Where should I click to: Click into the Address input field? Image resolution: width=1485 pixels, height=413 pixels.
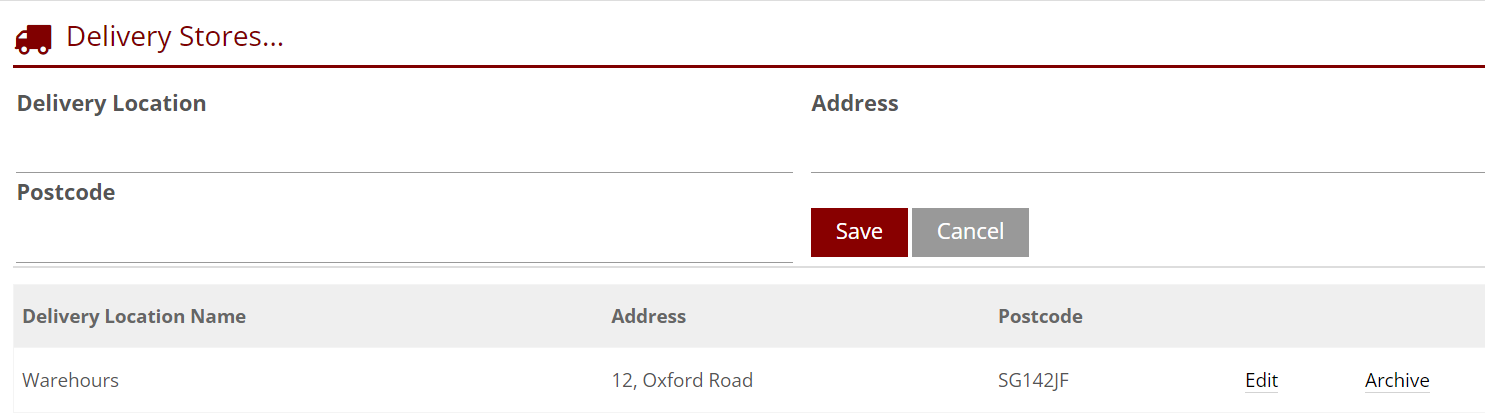[1147, 150]
